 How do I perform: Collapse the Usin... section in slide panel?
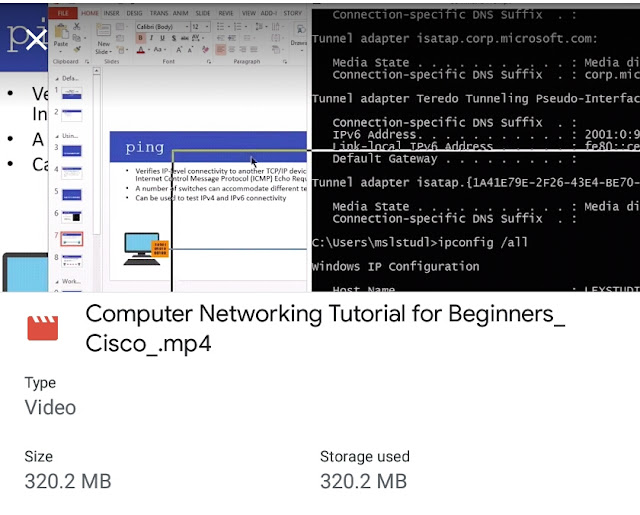click(x=57, y=136)
